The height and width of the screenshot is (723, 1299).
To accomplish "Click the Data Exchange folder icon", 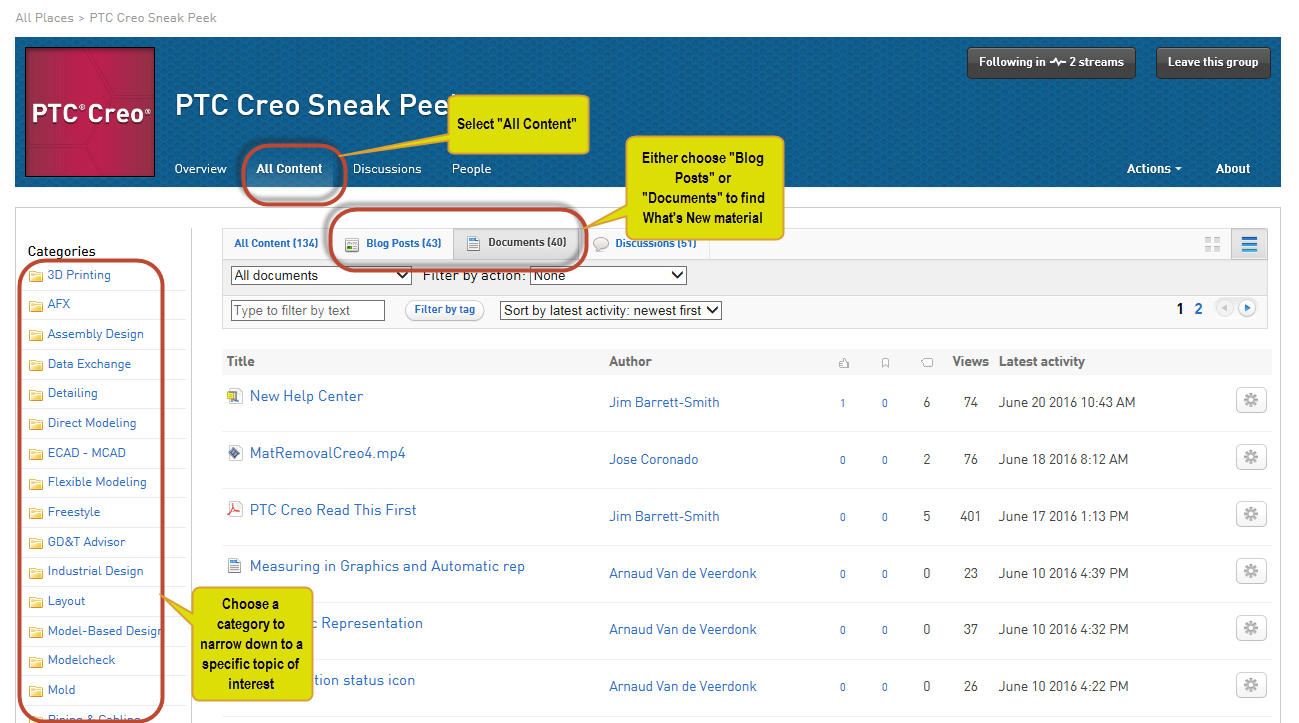I will [36, 365].
